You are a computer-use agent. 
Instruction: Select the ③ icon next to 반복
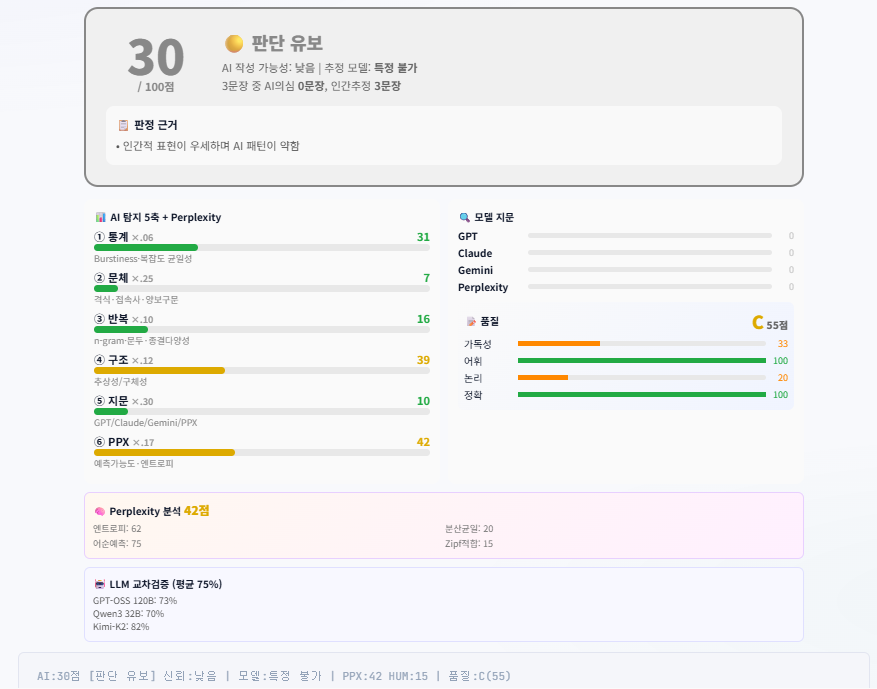point(101,318)
